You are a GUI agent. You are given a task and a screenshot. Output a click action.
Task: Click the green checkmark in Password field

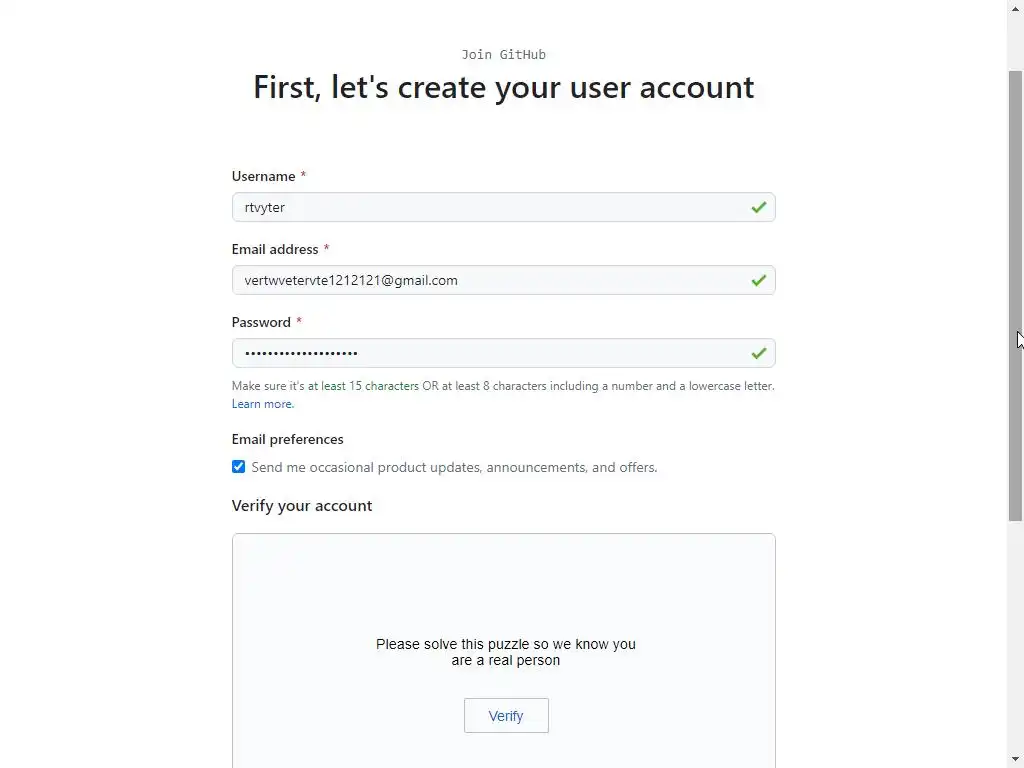tap(759, 353)
